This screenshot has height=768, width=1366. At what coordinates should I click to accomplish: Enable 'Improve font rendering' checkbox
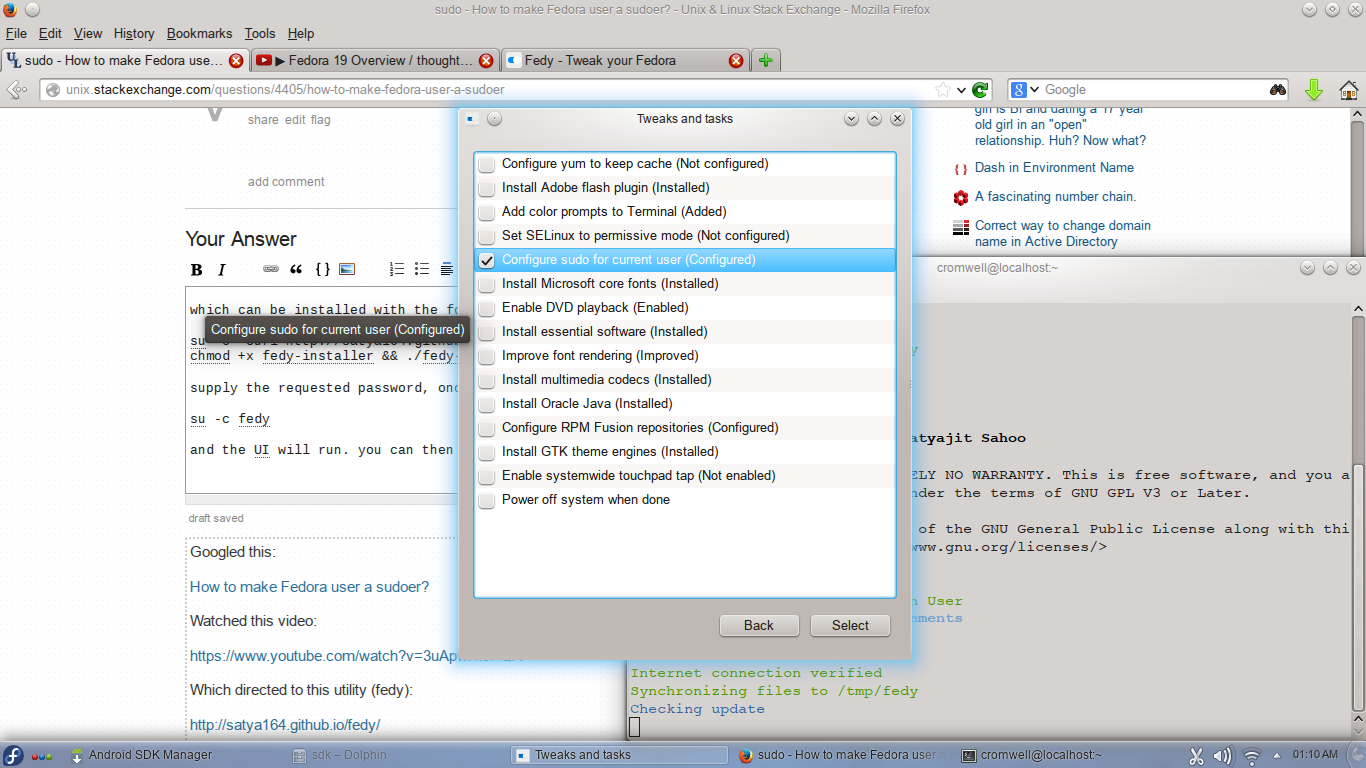click(486, 356)
